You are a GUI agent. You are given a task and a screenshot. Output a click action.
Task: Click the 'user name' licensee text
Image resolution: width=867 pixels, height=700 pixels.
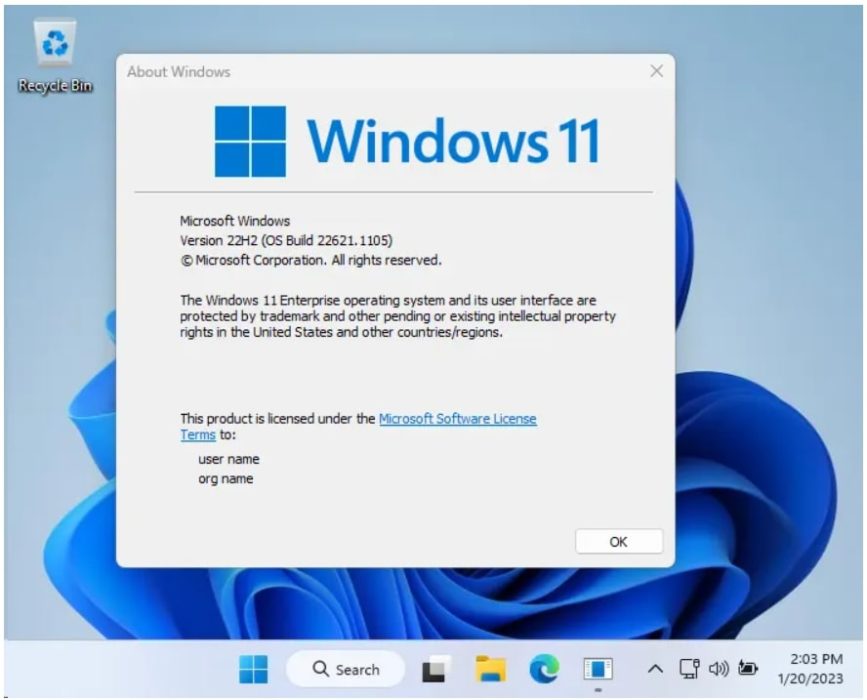[228, 459]
